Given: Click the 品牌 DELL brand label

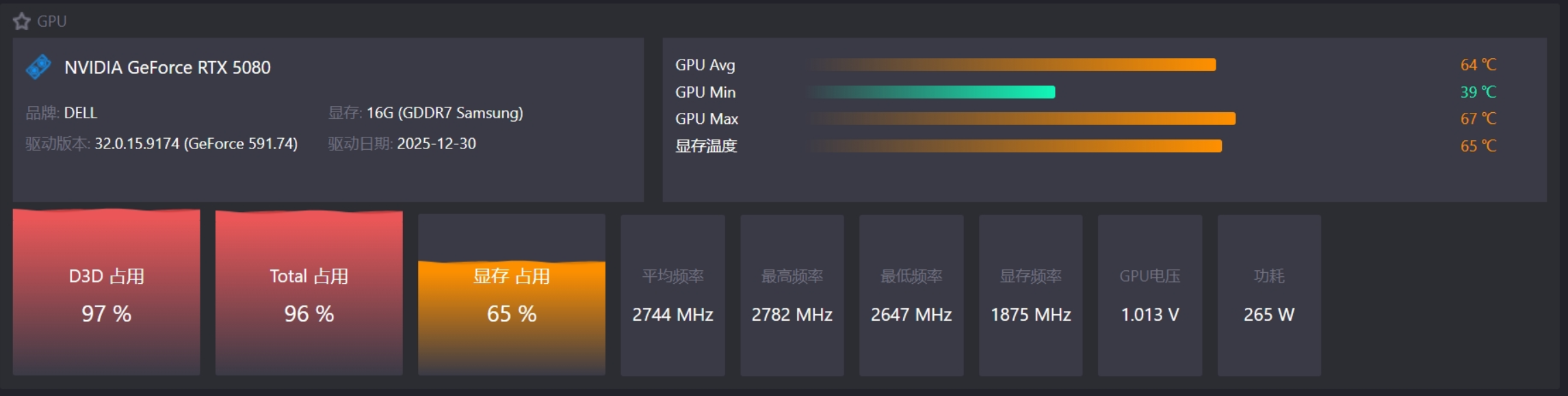Looking at the screenshot, I should (62, 113).
